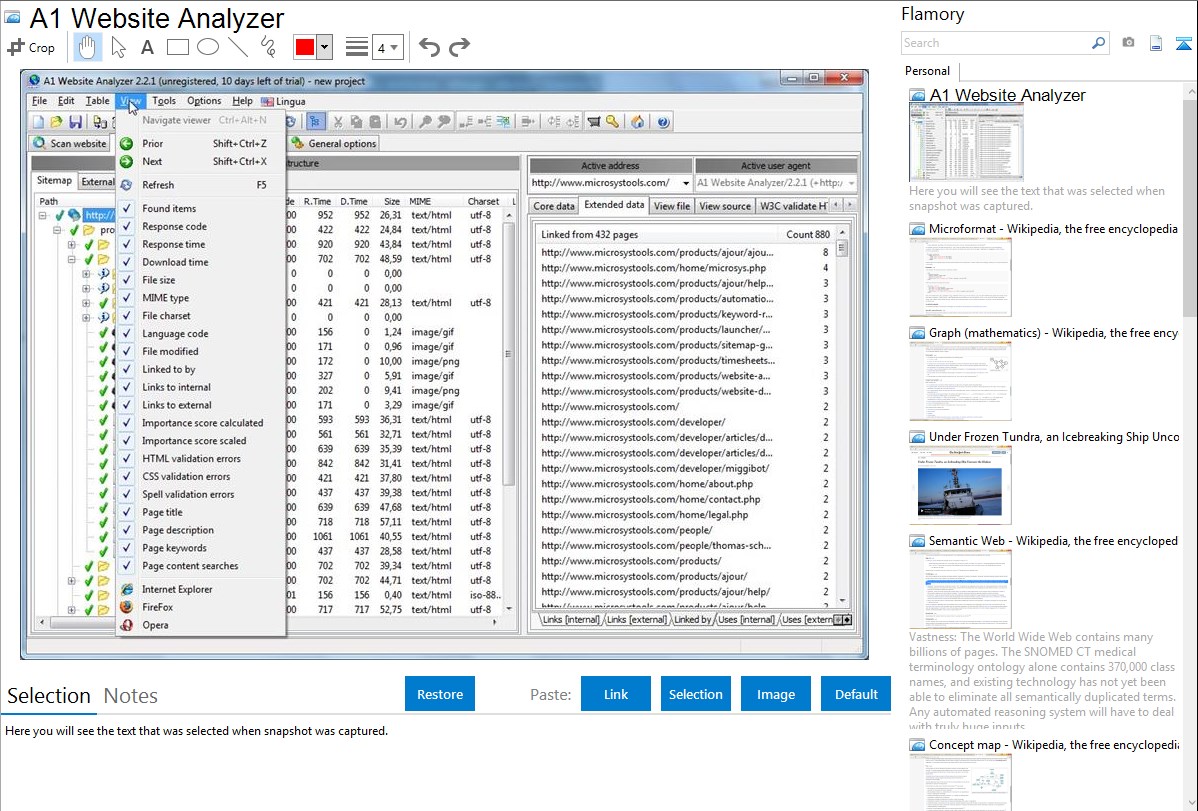Open the Under Frozen Tundra snapshot thumbnail
Screen dimensions: 1198x811
pyautogui.click(x=960, y=485)
